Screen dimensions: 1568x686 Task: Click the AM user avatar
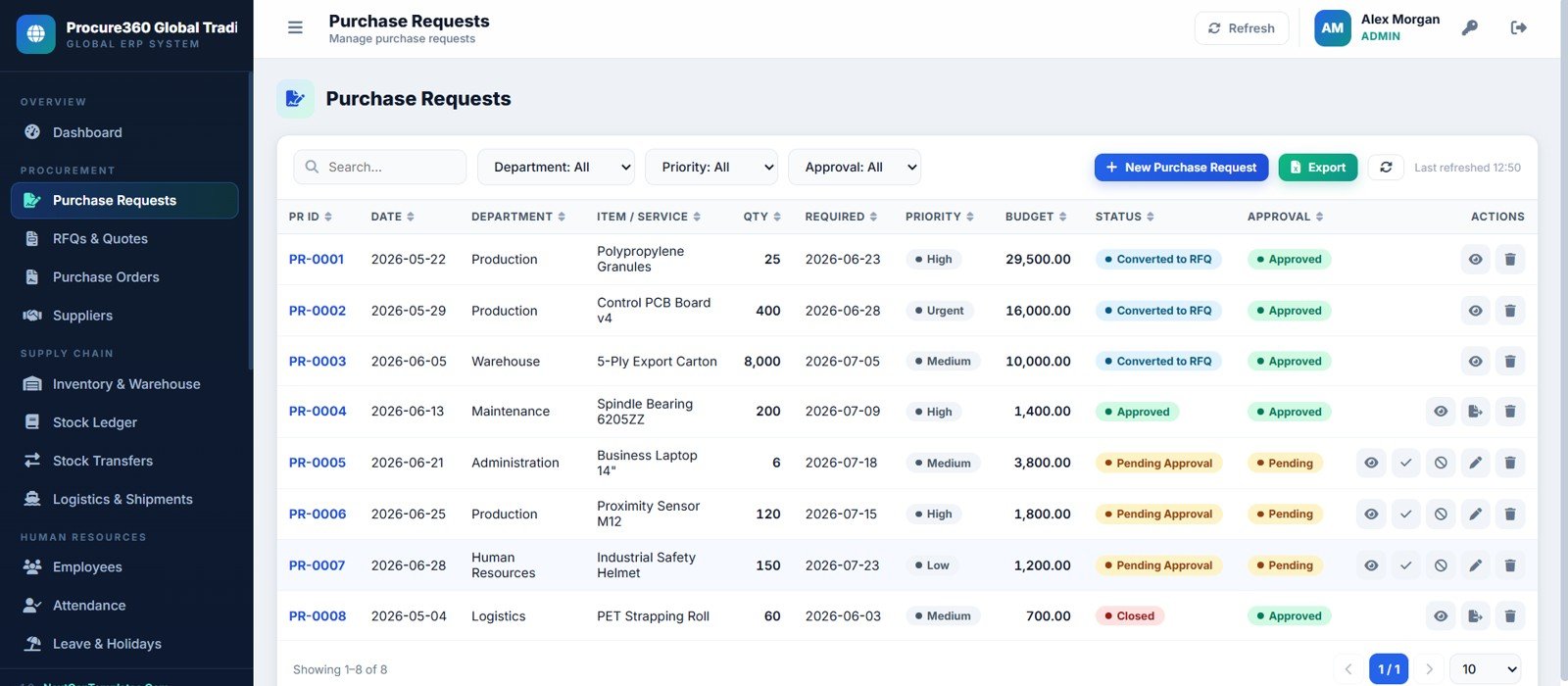[x=1332, y=28]
